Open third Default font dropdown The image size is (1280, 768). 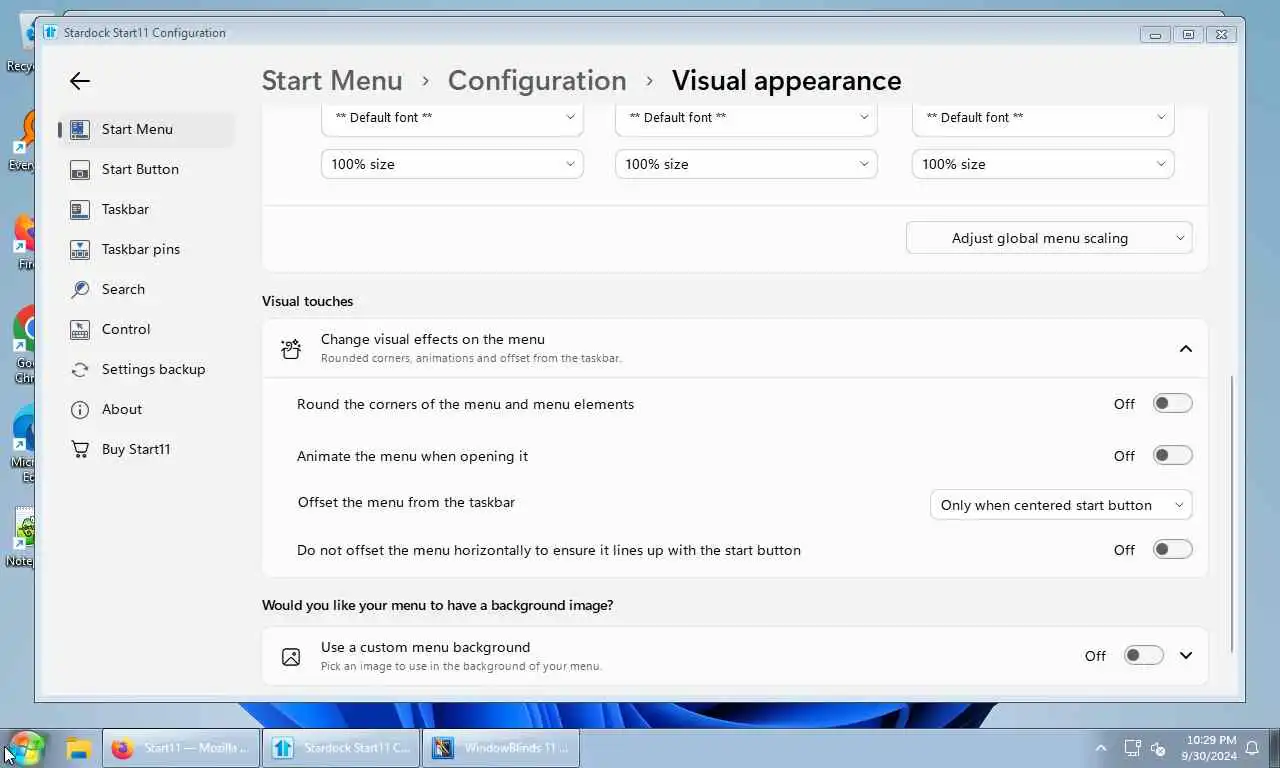pos(1043,118)
